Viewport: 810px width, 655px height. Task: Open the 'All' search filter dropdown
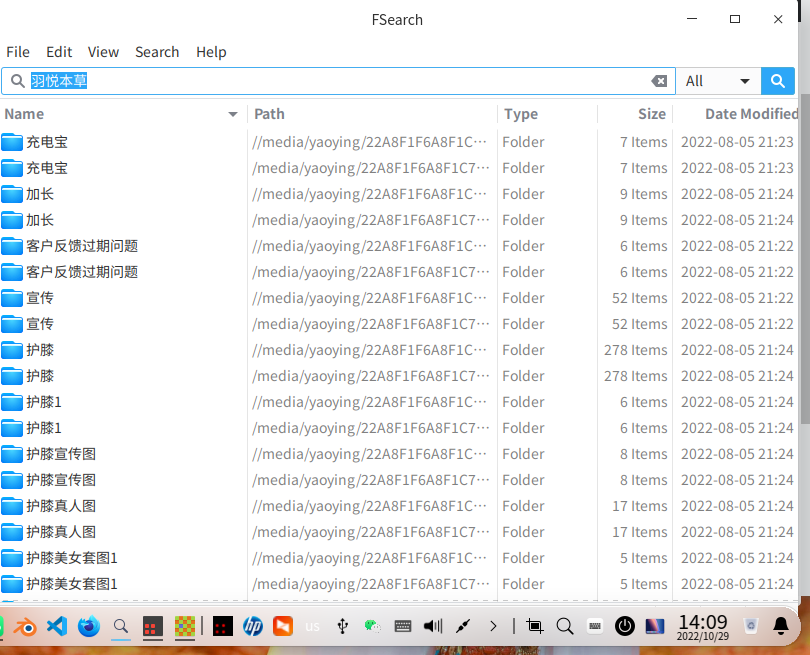tap(718, 80)
